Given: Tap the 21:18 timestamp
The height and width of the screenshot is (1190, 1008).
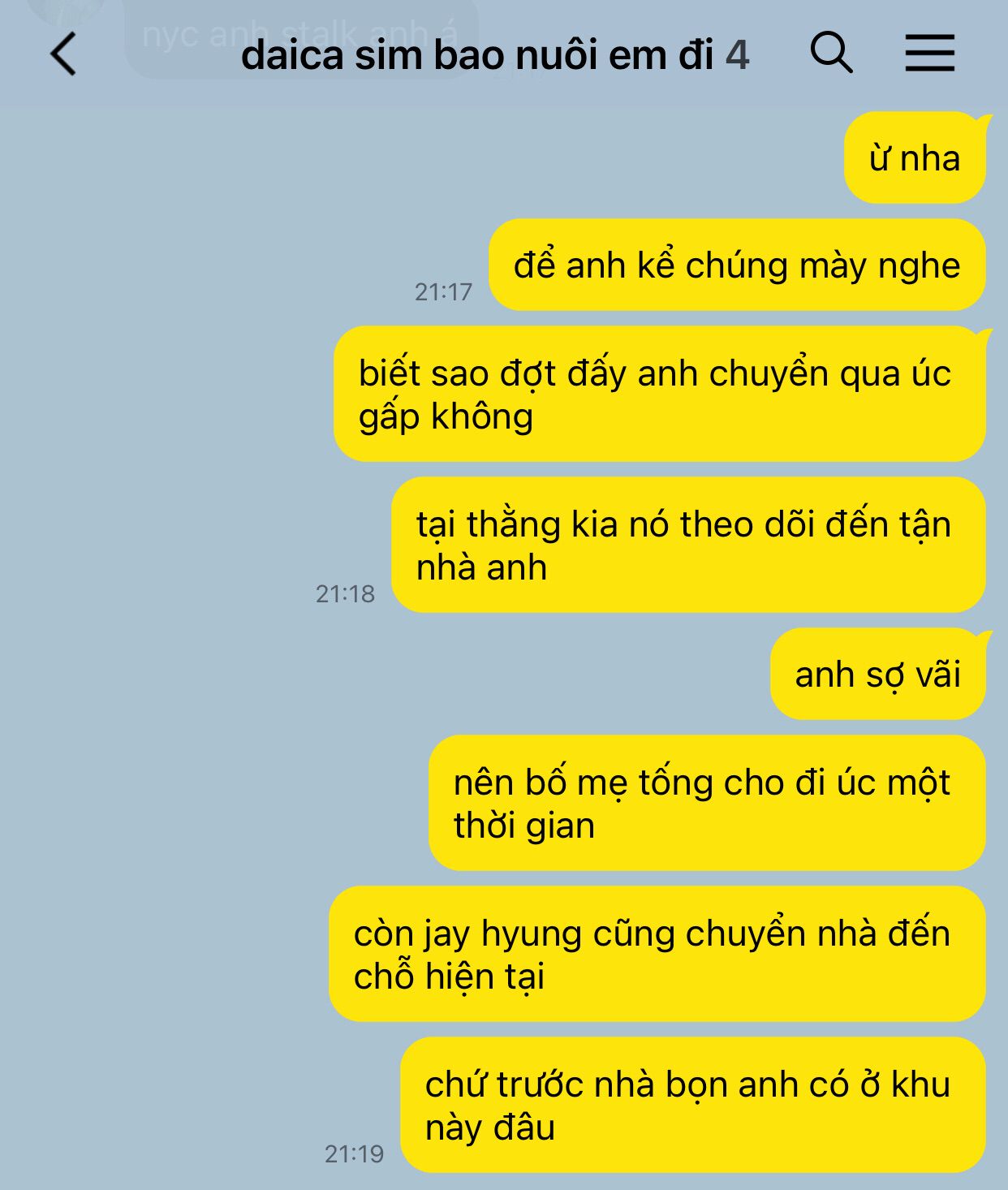Looking at the screenshot, I should (x=345, y=593).
